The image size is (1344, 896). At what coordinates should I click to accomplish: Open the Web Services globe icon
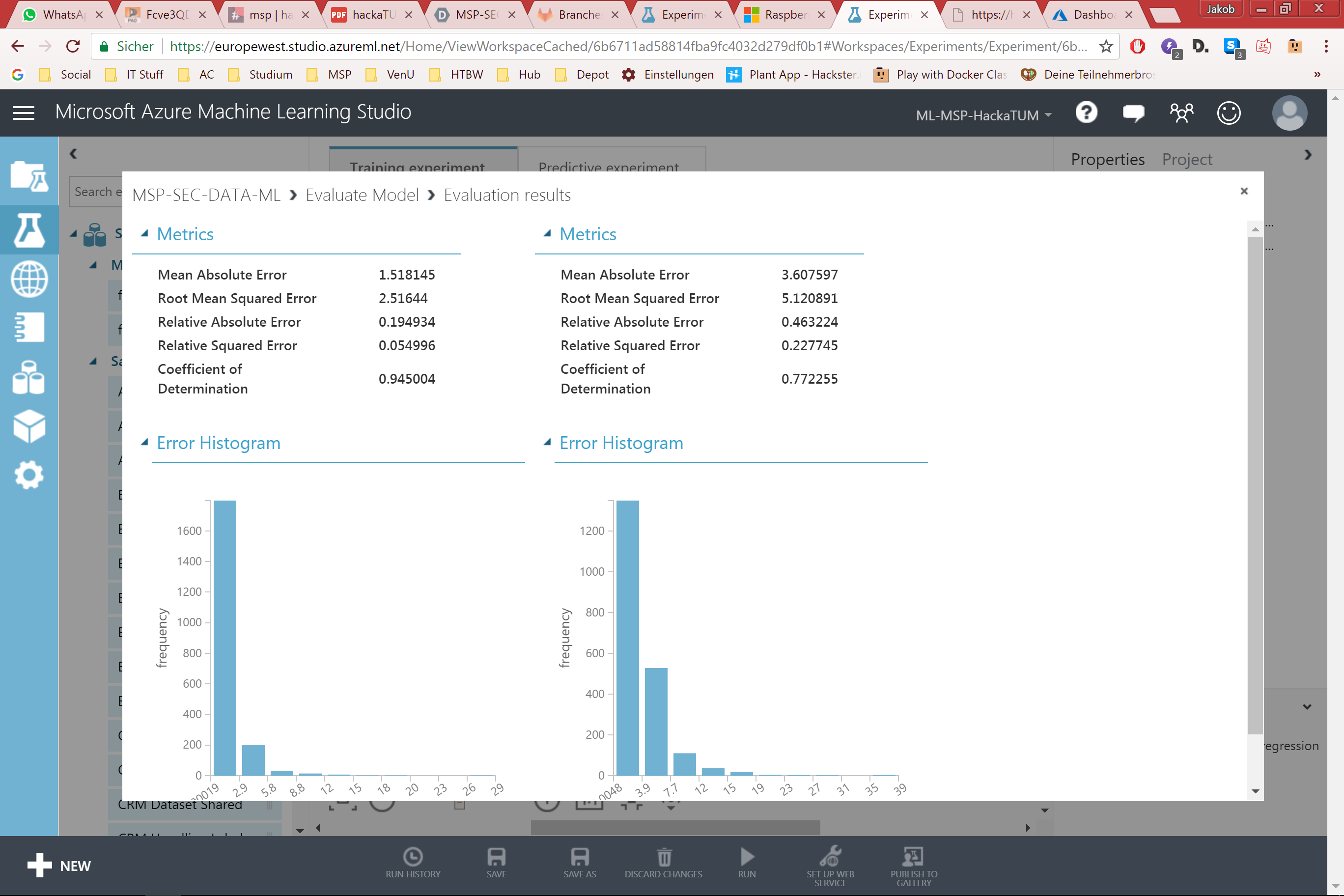[x=29, y=279]
